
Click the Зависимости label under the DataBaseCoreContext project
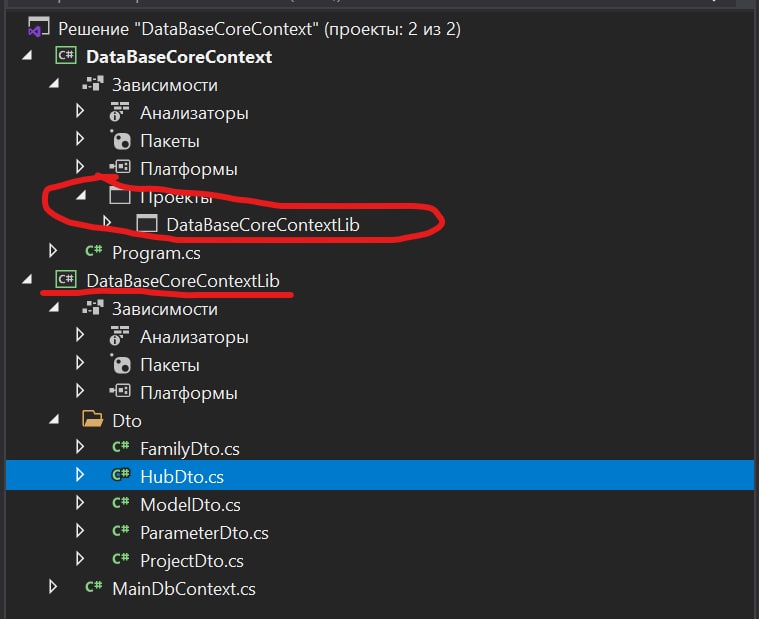pyautogui.click(x=165, y=85)
